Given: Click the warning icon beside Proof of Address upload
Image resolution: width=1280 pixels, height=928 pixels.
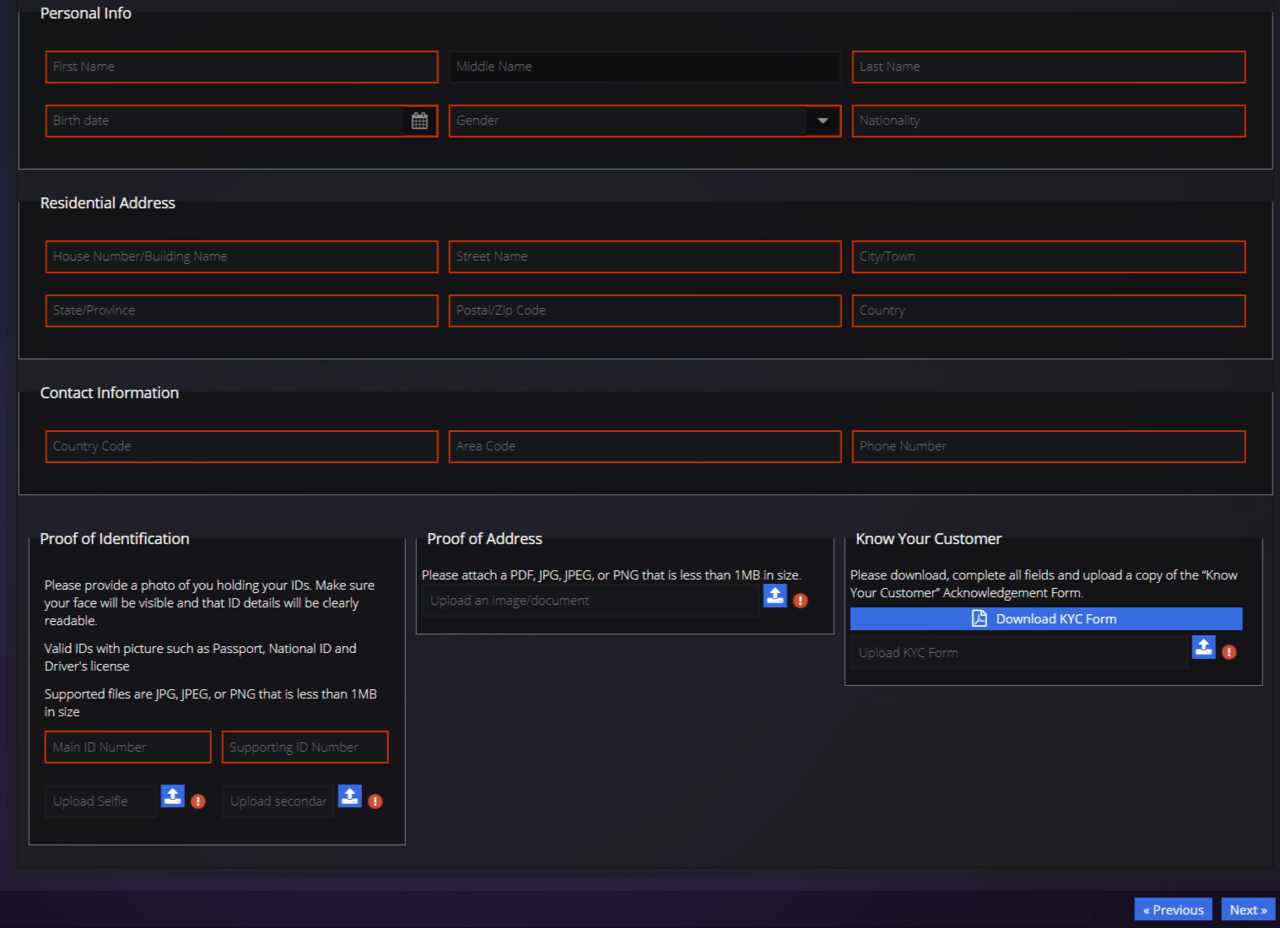Looking at the screenshot, I should tap(800, 601).
